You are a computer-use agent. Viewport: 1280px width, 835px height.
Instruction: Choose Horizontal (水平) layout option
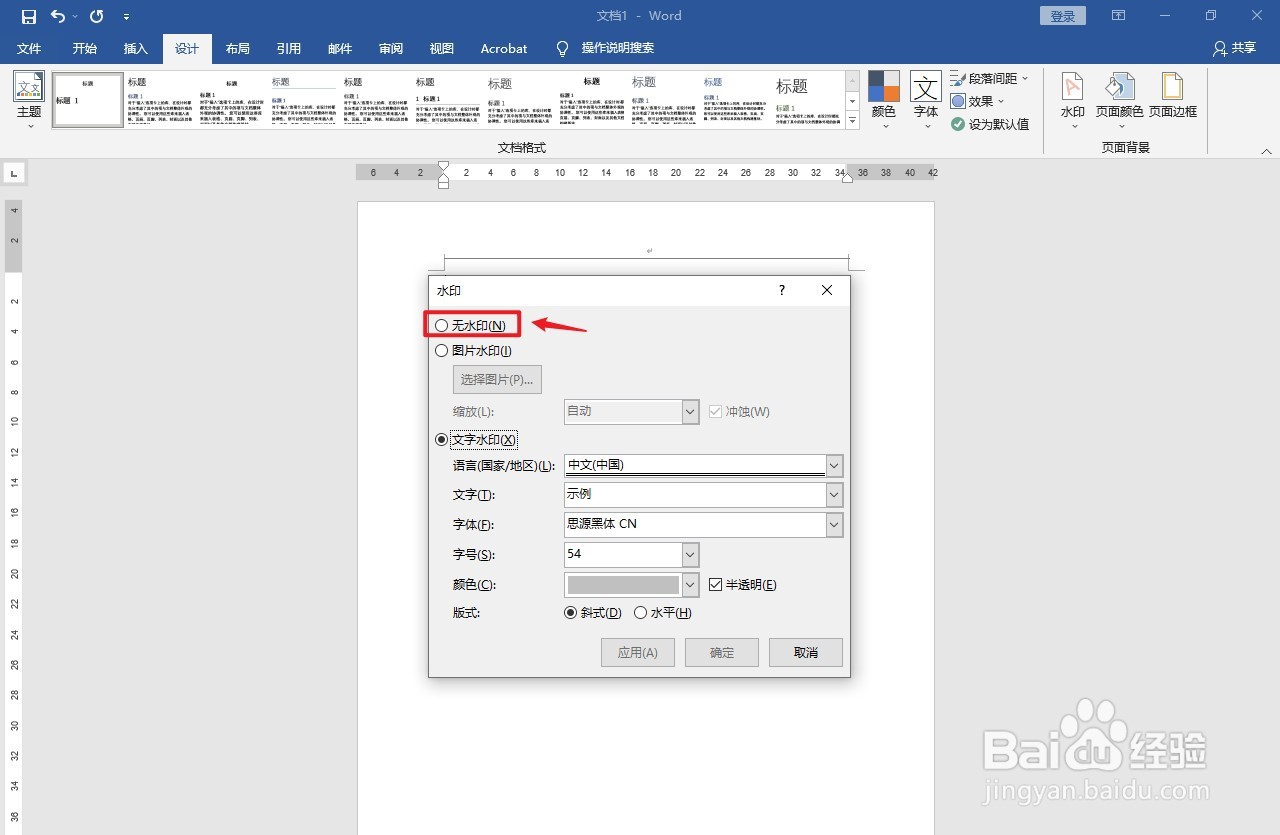click(x=641, y=613)
